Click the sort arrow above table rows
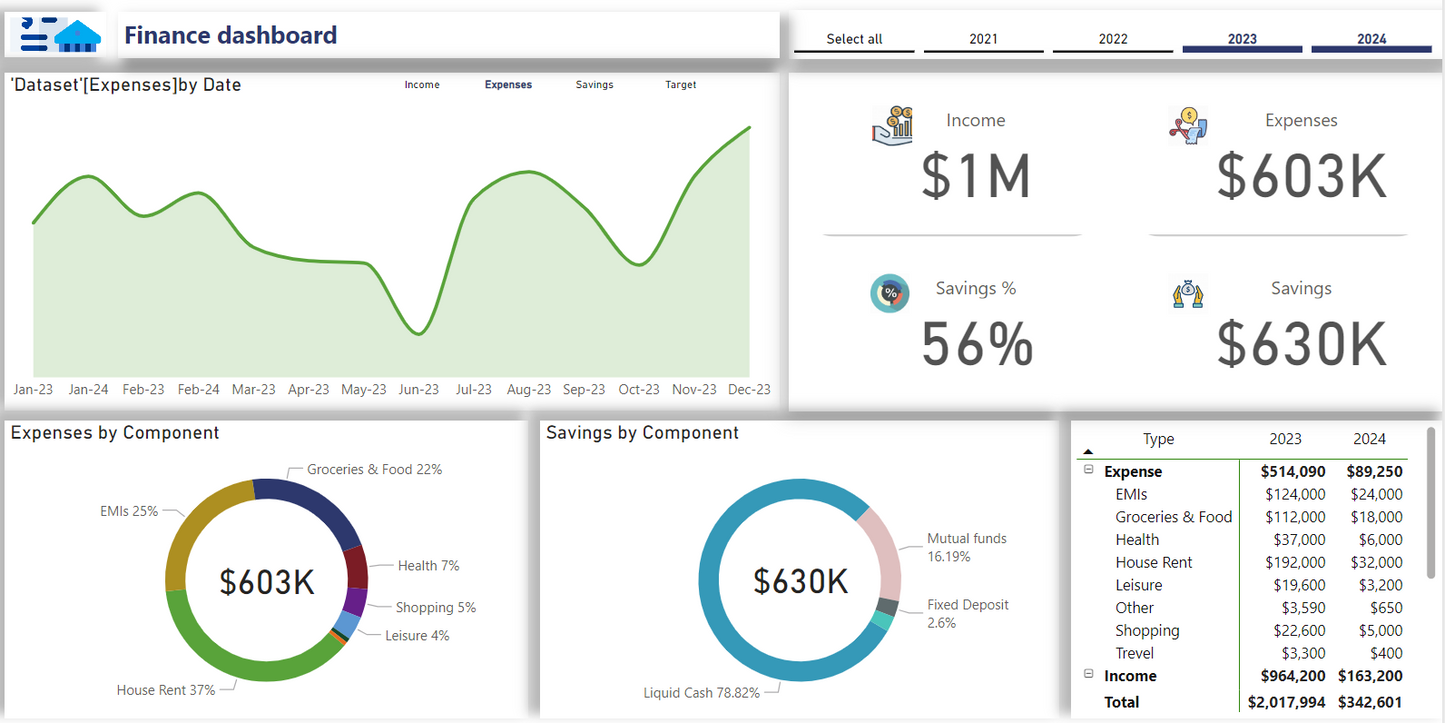The width and height of the screenshot is (1445, 723). click(1088, 452)
